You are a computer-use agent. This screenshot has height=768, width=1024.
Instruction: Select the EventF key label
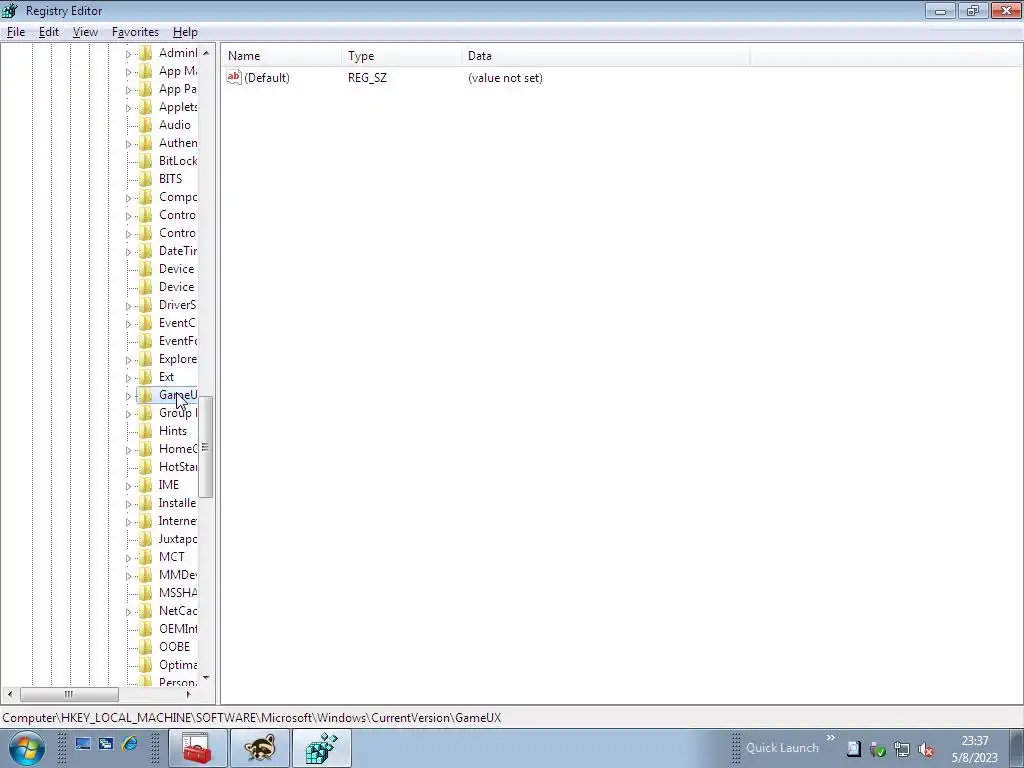(x=178, y=341)
